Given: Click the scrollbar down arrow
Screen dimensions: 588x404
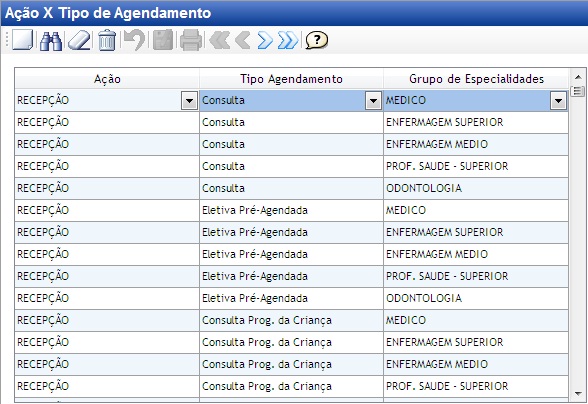Looking at the screenshot, I should [578, 393].
